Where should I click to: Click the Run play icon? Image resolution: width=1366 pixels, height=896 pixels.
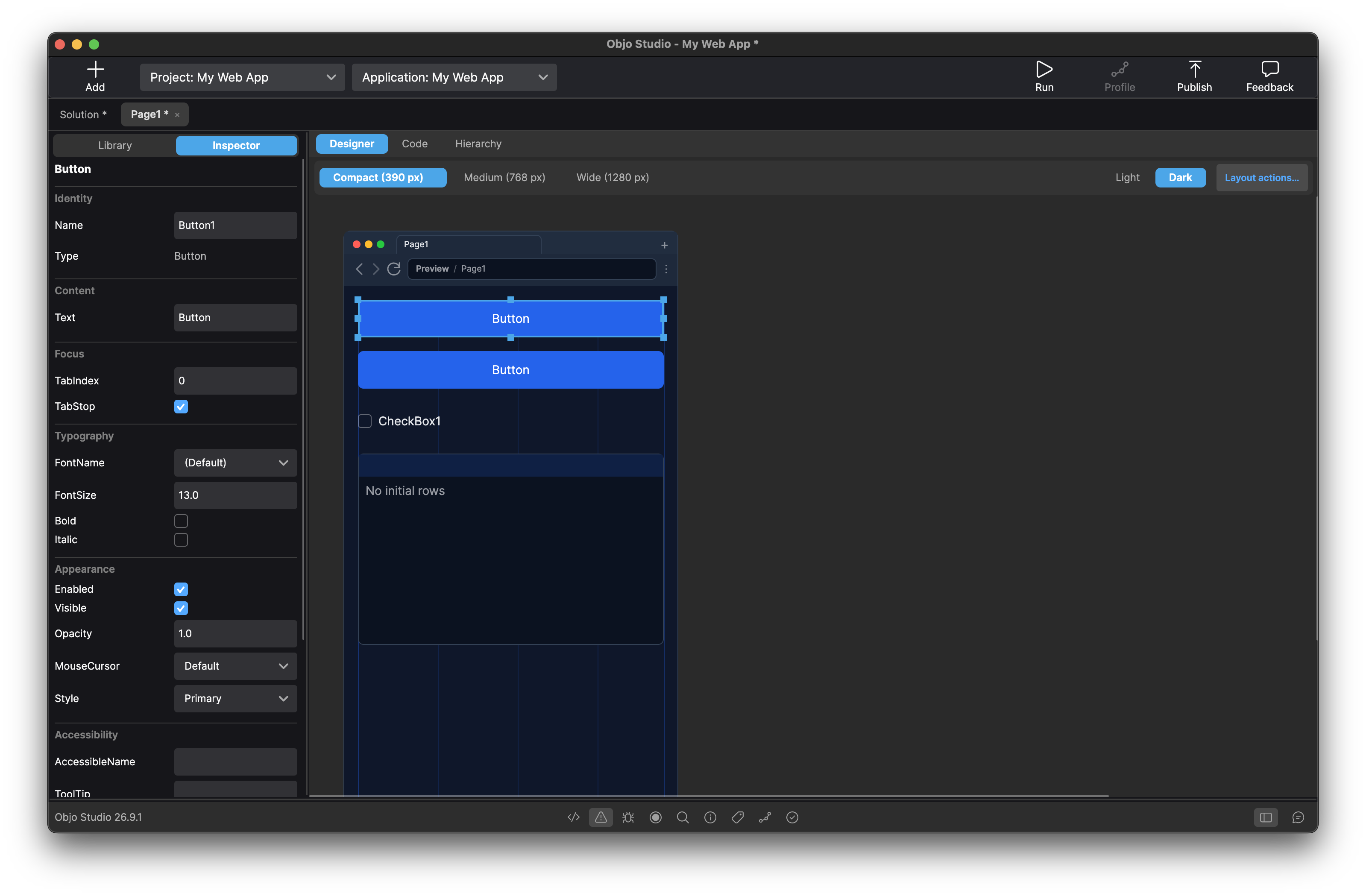(x=1044, y=70)
